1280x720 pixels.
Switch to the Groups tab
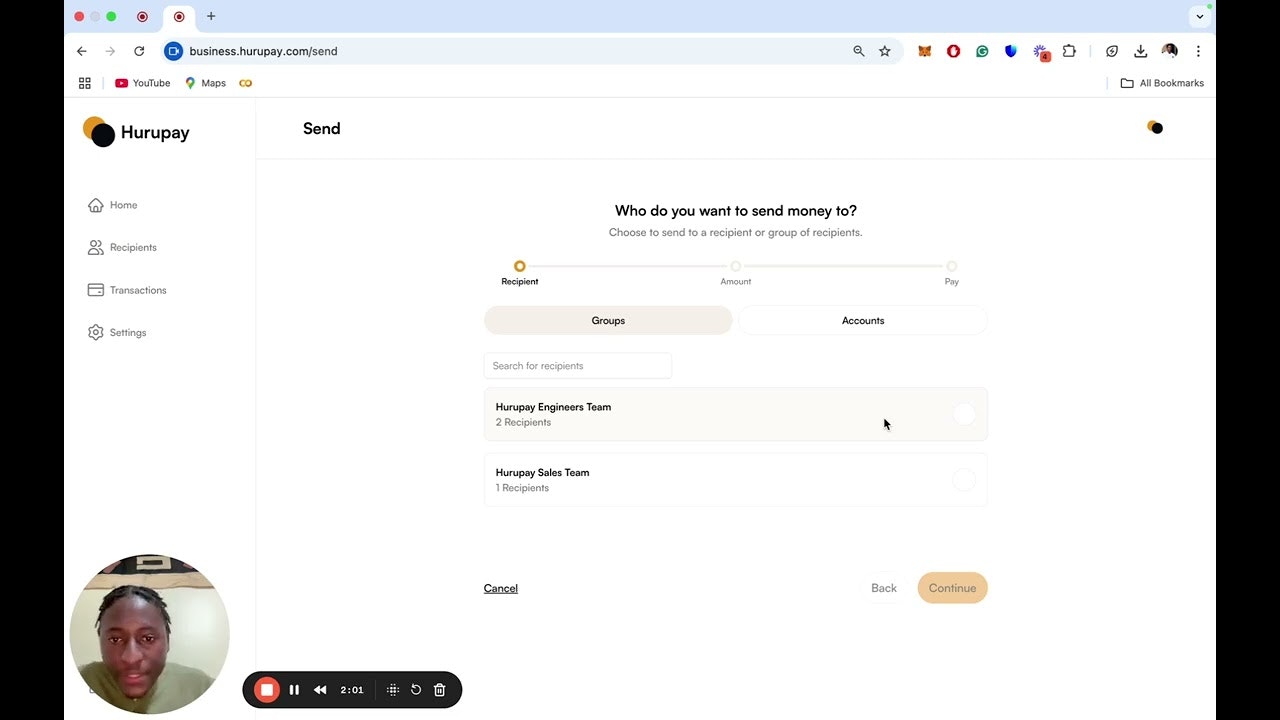[x=608, y=321]
